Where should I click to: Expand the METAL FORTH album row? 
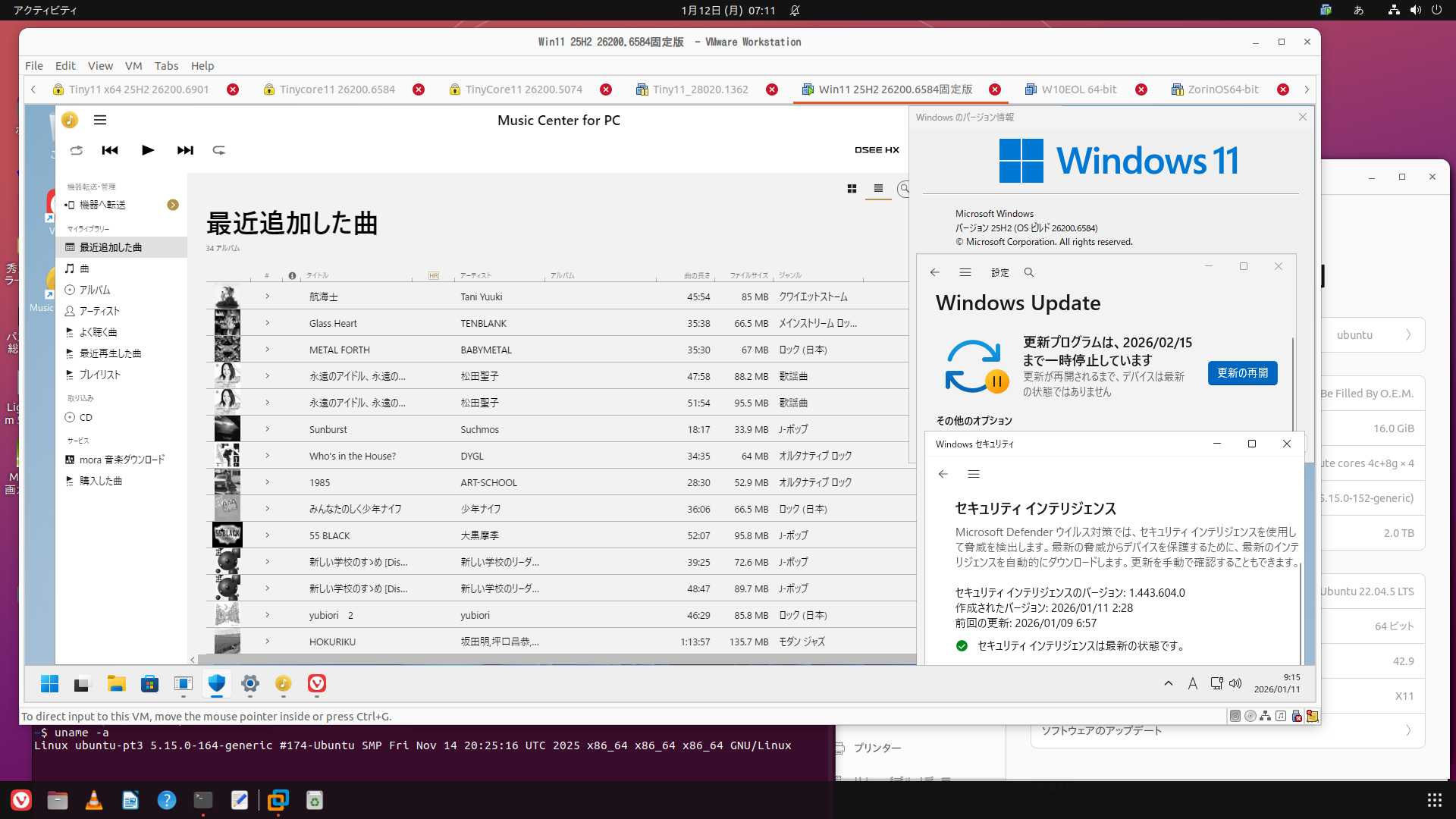(268, 350)
